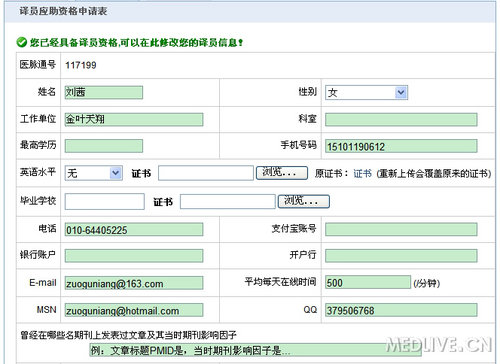Click the 毕业学校 certificate file field
The height and width of the screenshot is (364, 500).
coord(228,201)
